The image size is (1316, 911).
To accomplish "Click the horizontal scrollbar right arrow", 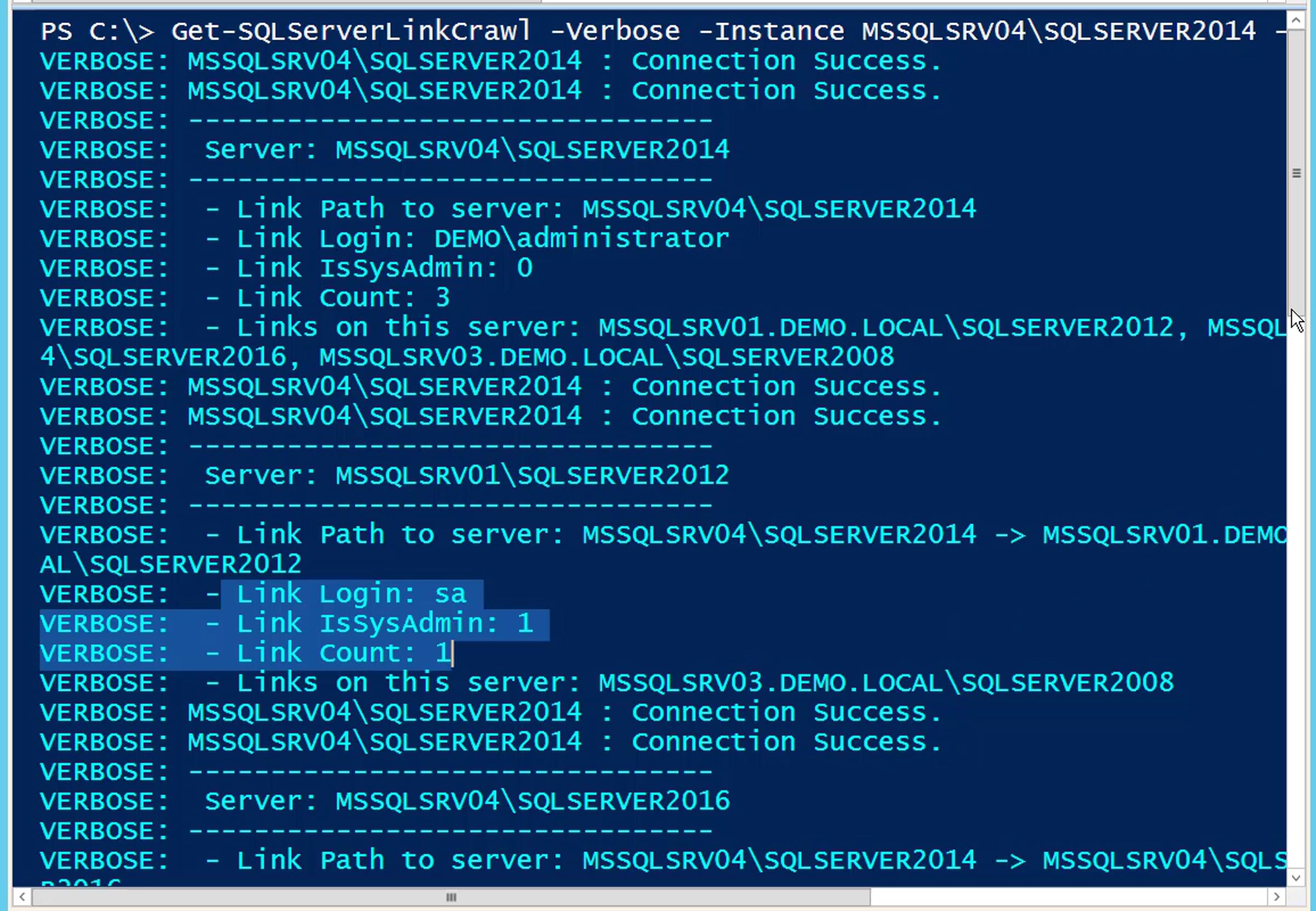I will 1277,897.
